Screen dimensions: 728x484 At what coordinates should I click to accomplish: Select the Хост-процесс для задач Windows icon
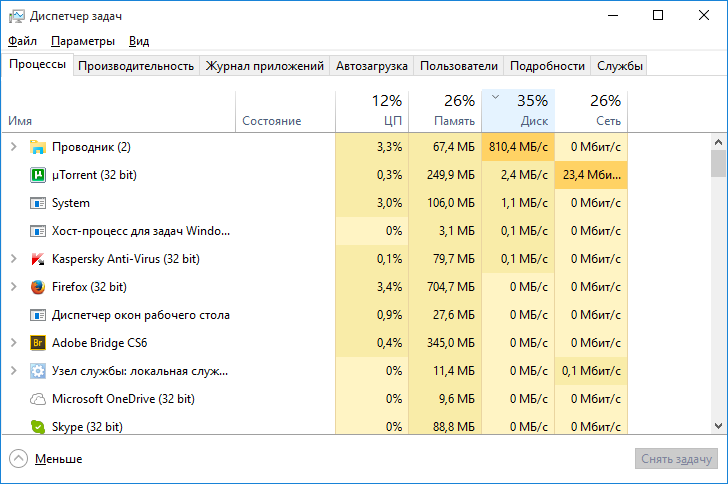[38, 231]
